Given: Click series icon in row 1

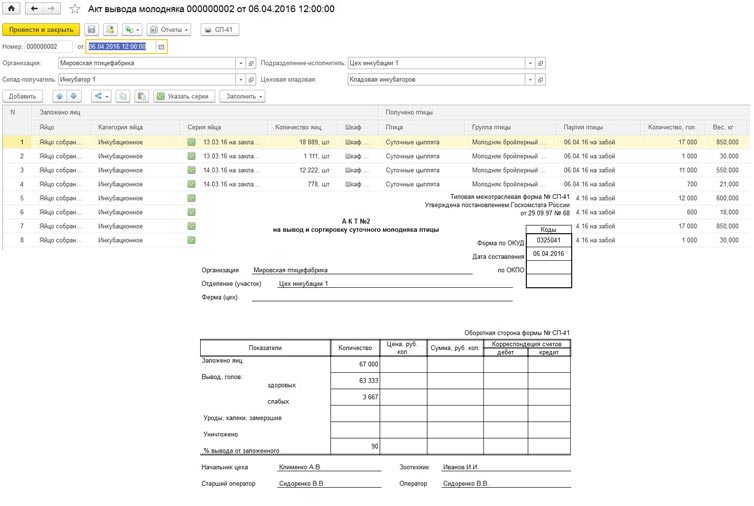Looking at the screenshot, I should 191,142.
